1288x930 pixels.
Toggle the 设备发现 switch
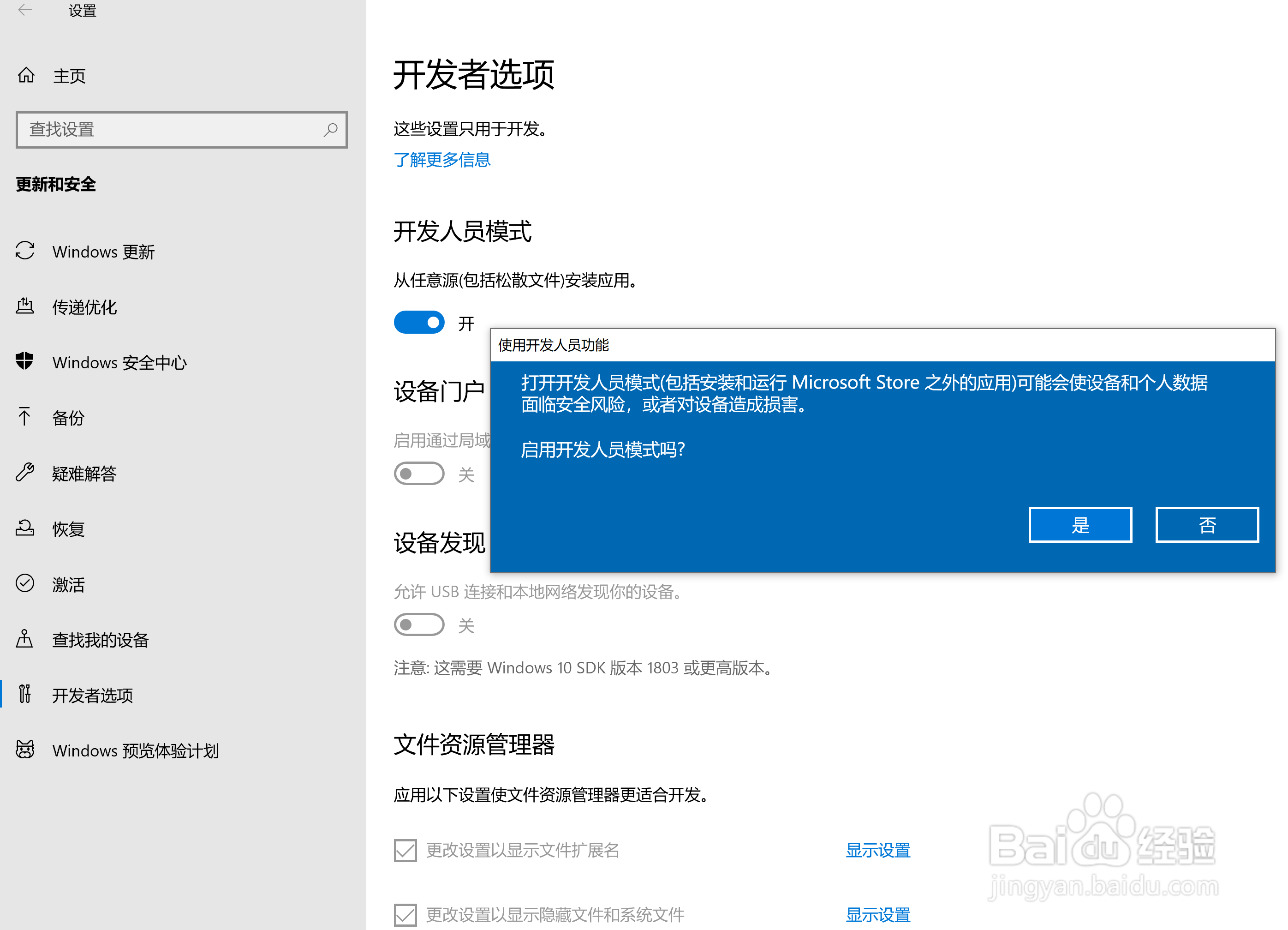[419, 624]
